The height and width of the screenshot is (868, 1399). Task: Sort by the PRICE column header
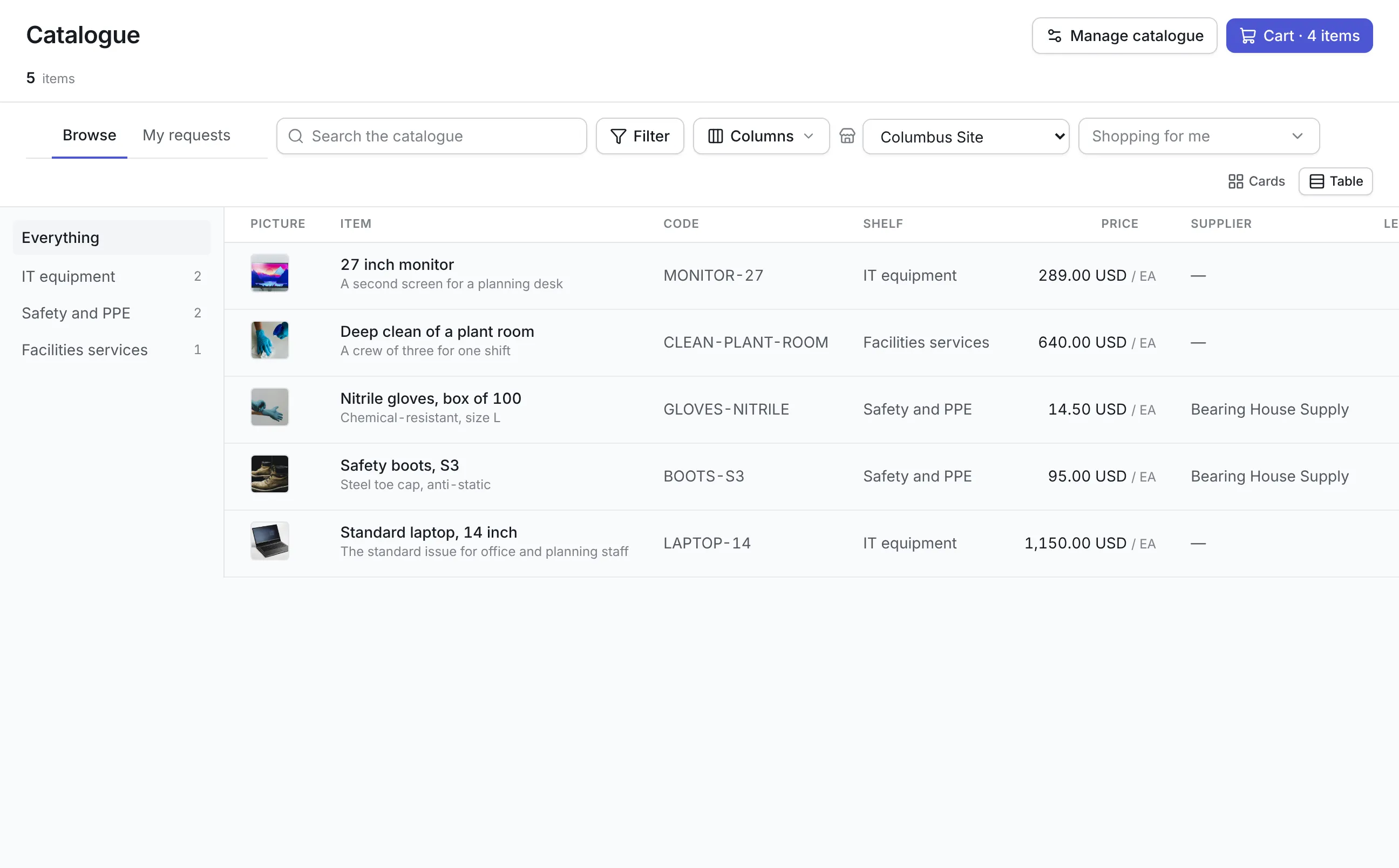(1119, 224)
